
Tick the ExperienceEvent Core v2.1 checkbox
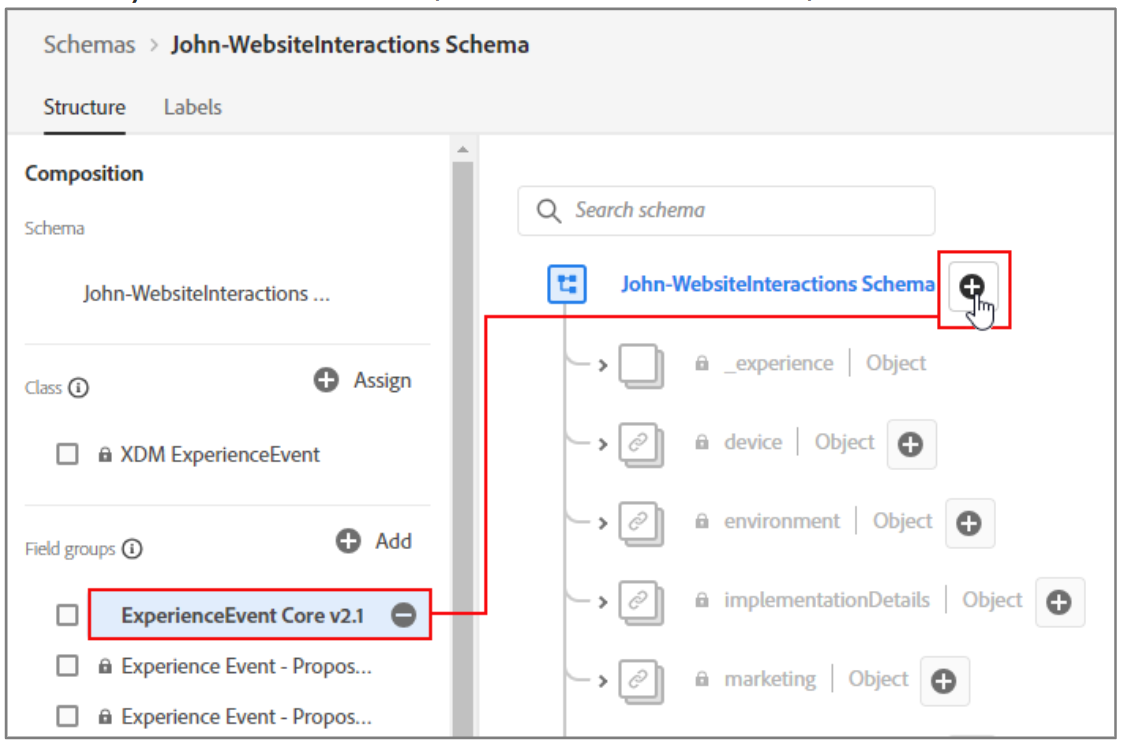(67, 615)
